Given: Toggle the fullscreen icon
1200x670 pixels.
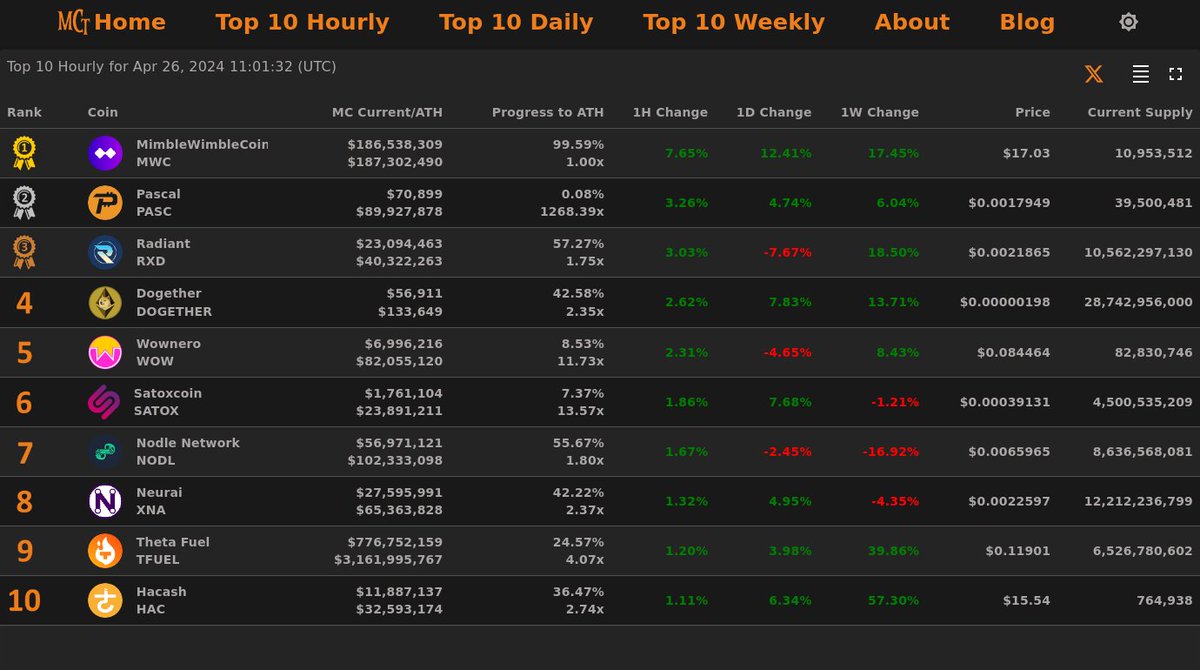Looking at the screenshot, I should click(x=1176, y=74).
